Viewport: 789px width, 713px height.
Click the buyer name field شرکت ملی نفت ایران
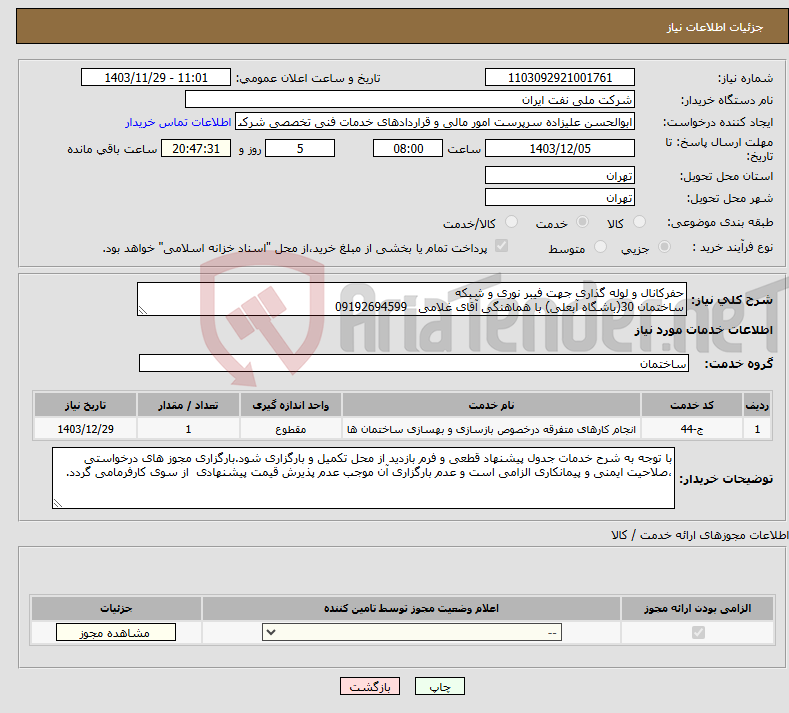pyautogui.click(x=410, y=100)
